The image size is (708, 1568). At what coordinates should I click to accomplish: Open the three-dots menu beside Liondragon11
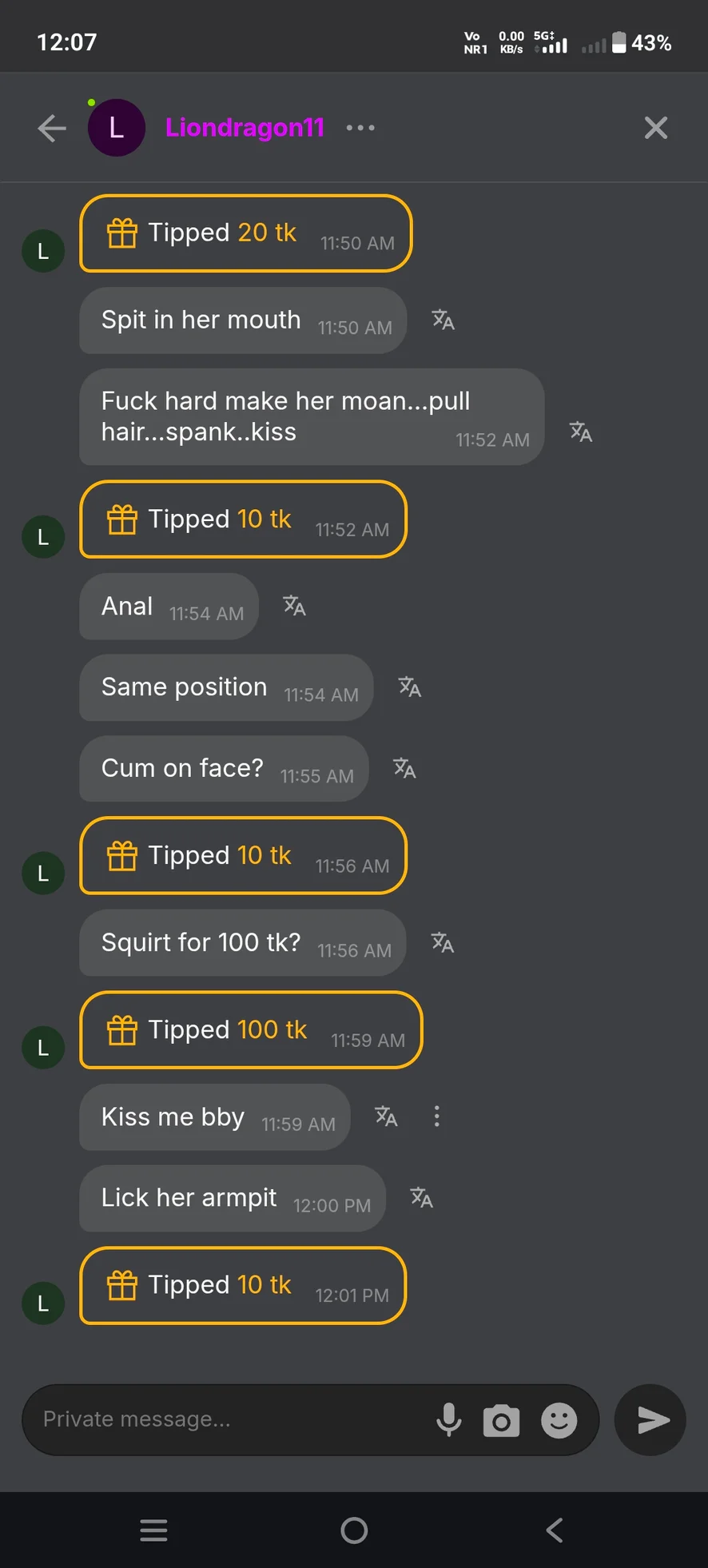(x=360, y=128)
